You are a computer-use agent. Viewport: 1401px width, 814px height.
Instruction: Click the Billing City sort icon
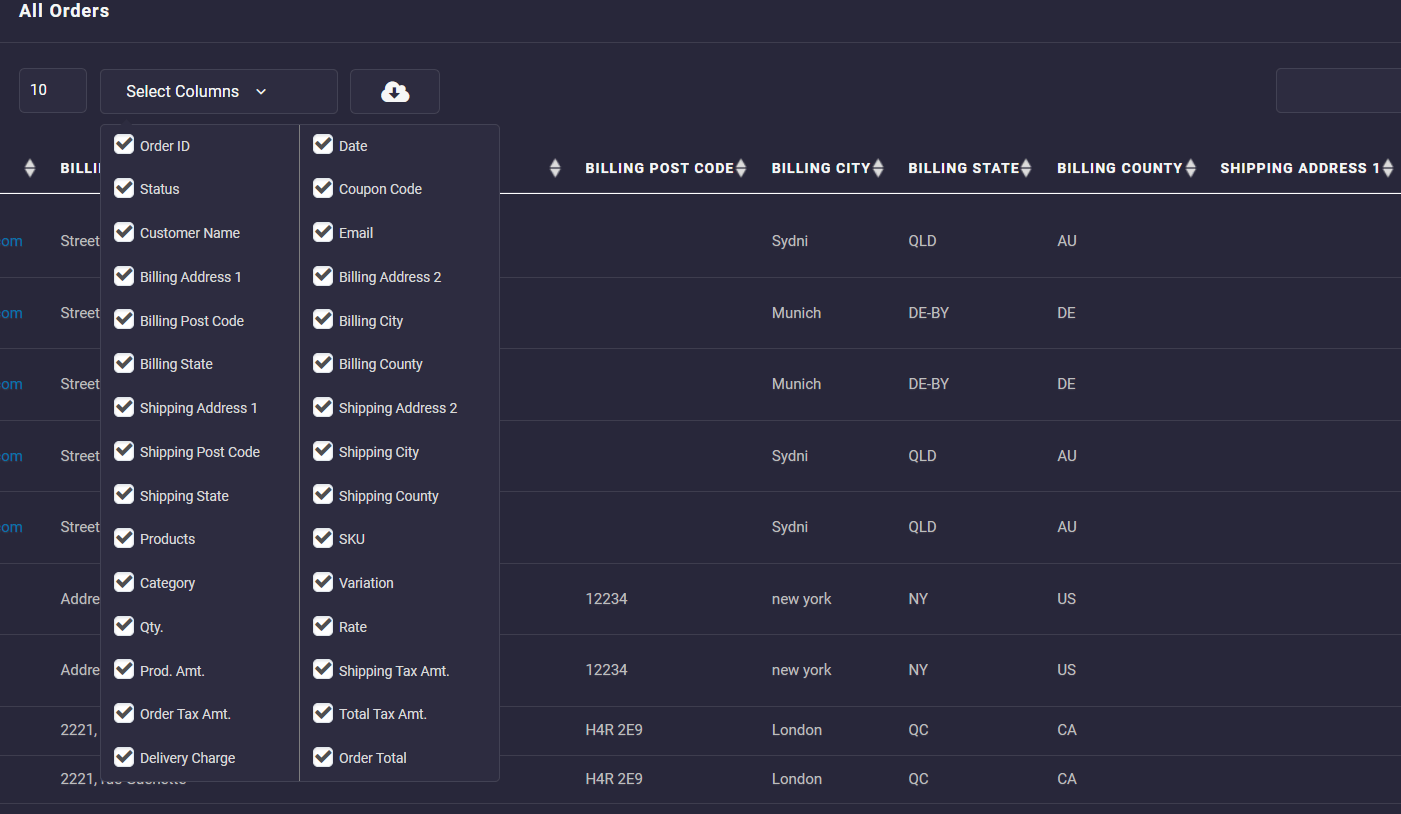click(x=878, y=169)
